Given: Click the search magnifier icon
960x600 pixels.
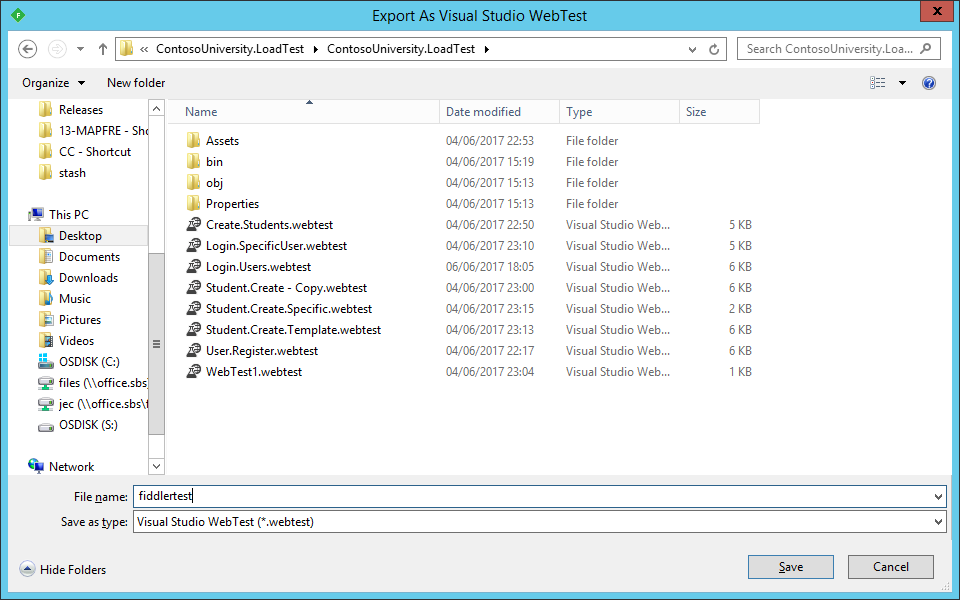Looking at the screenshot, I should tap(926, 48).
